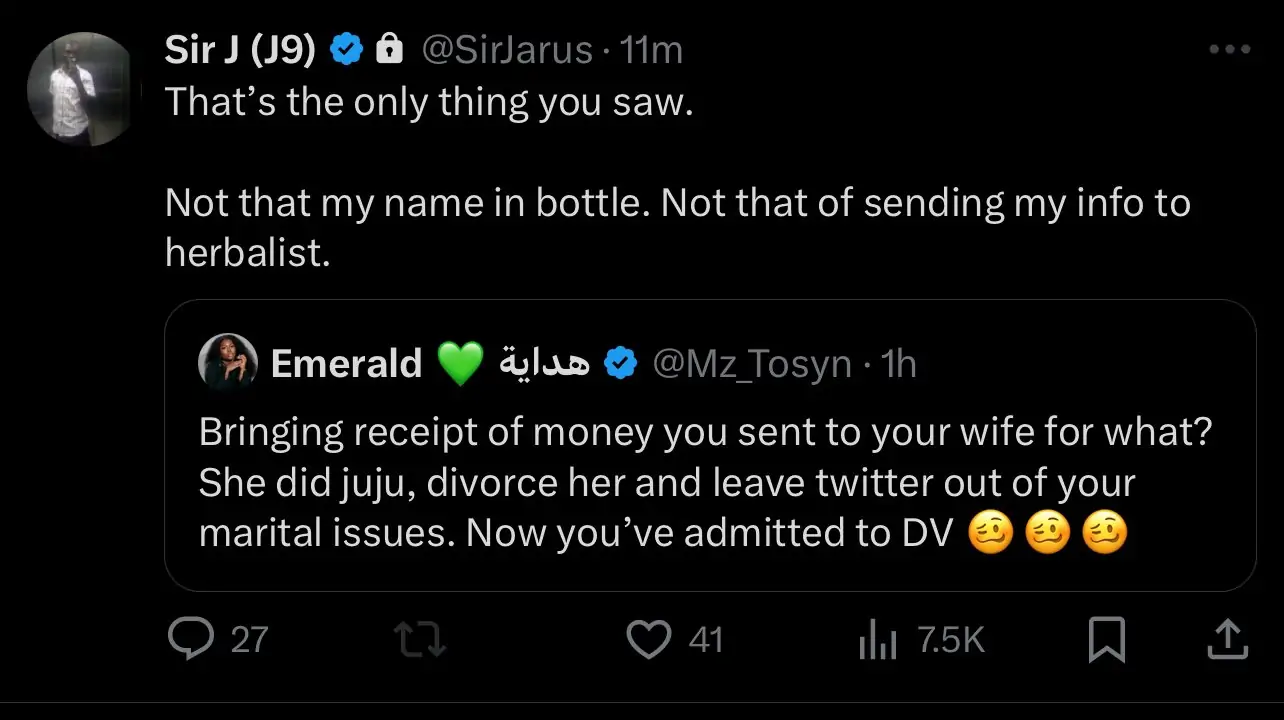This screenshot has width=1284, height=720.
Task: Like the tweet with the heart icon
Action: [x=648, y=639]
